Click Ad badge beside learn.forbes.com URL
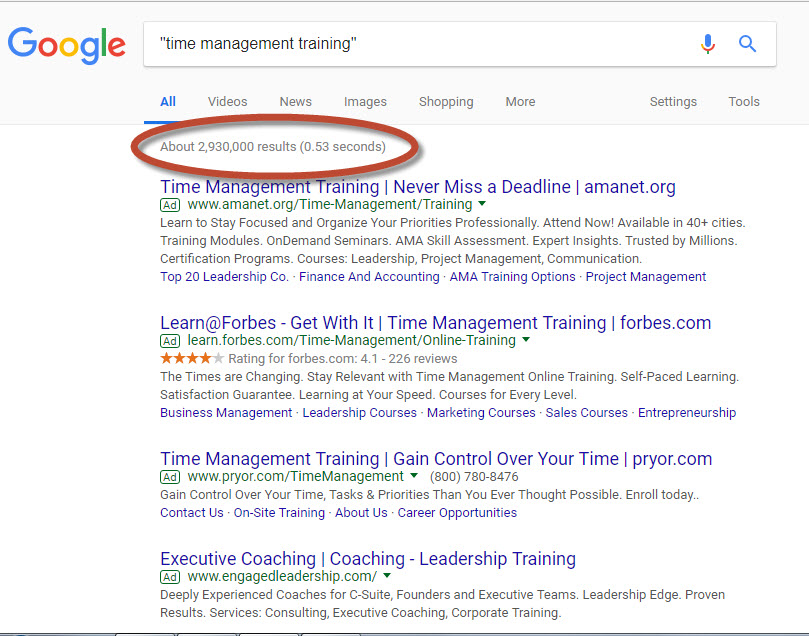 tap(170, 341)
